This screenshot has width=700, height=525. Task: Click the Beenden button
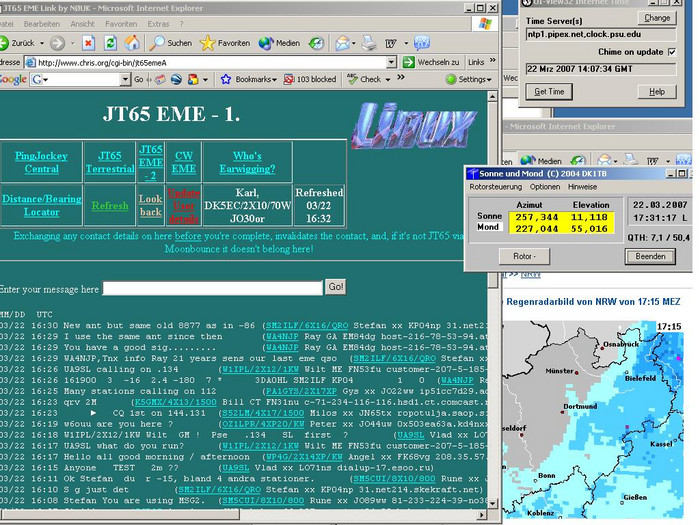(650, 257)
